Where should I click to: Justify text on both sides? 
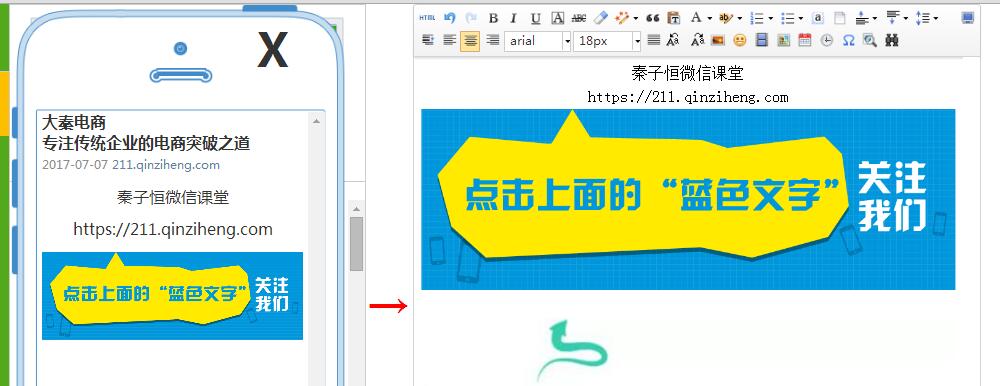pos(653,40)
